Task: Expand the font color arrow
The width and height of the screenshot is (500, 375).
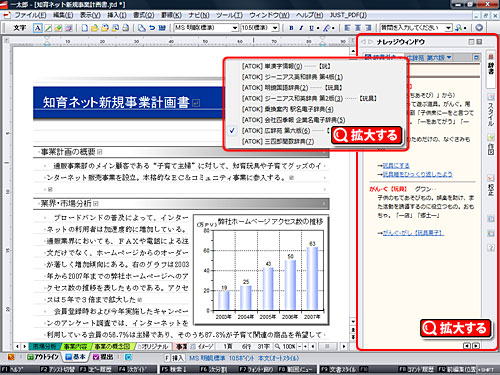Action: coord(333,28)
